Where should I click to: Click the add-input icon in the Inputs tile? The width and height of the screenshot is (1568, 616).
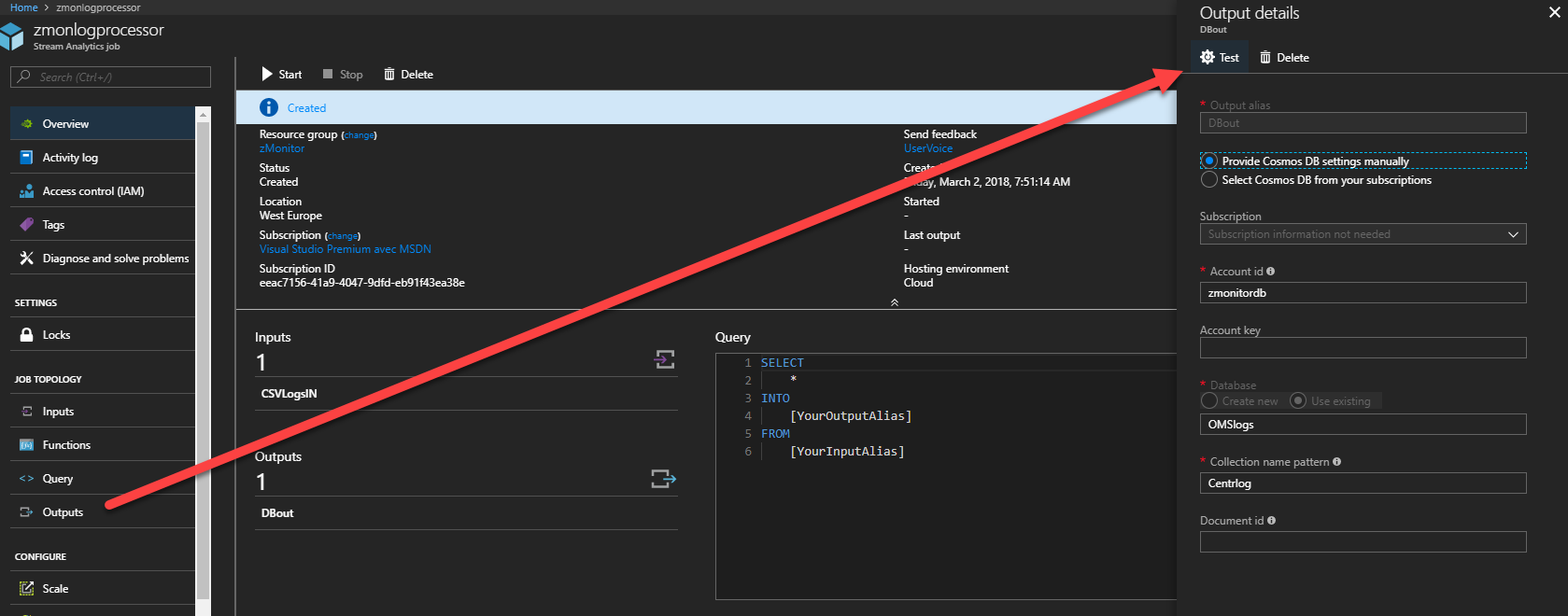pyautogui.click(x=665, y=359)
